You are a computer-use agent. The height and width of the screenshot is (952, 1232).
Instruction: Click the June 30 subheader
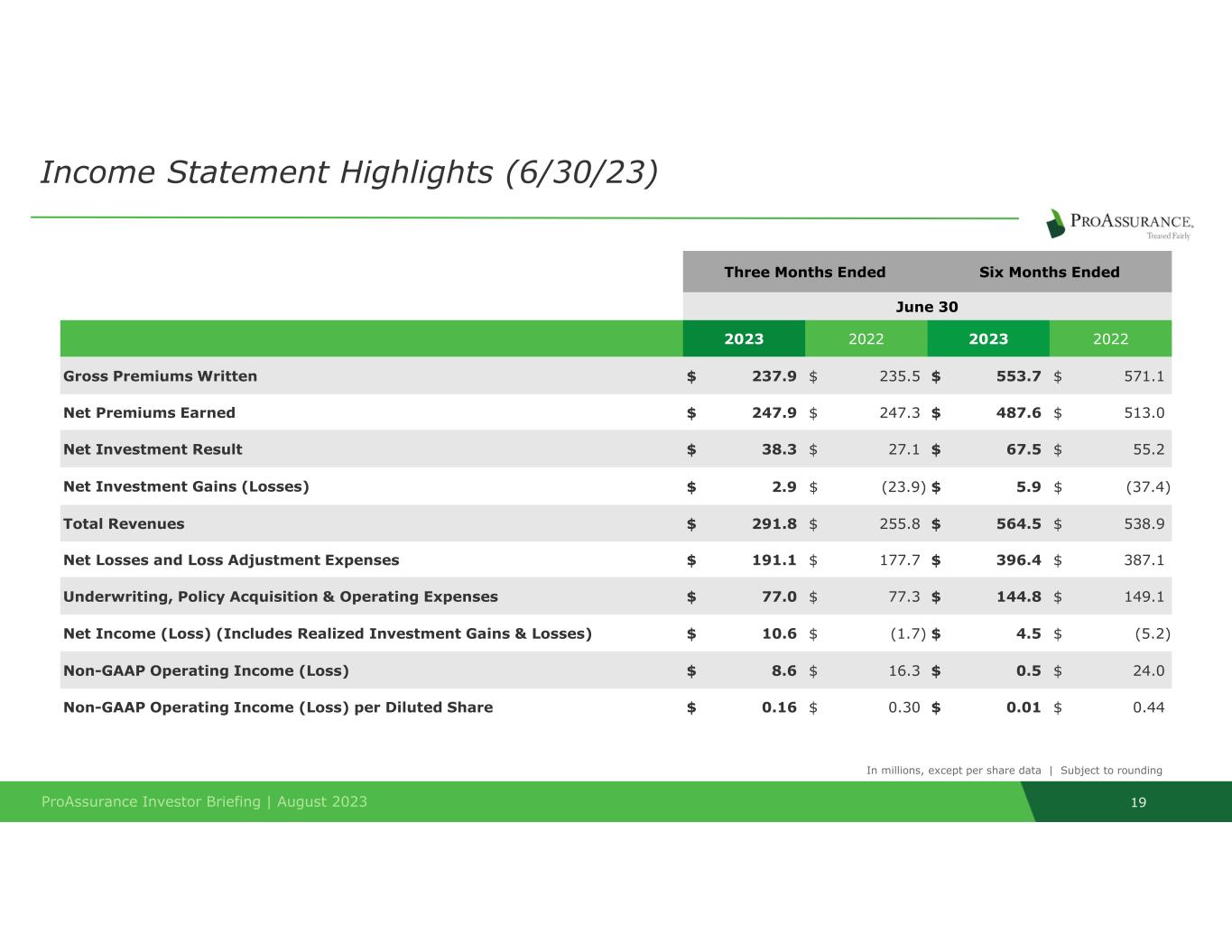(926, 307)
